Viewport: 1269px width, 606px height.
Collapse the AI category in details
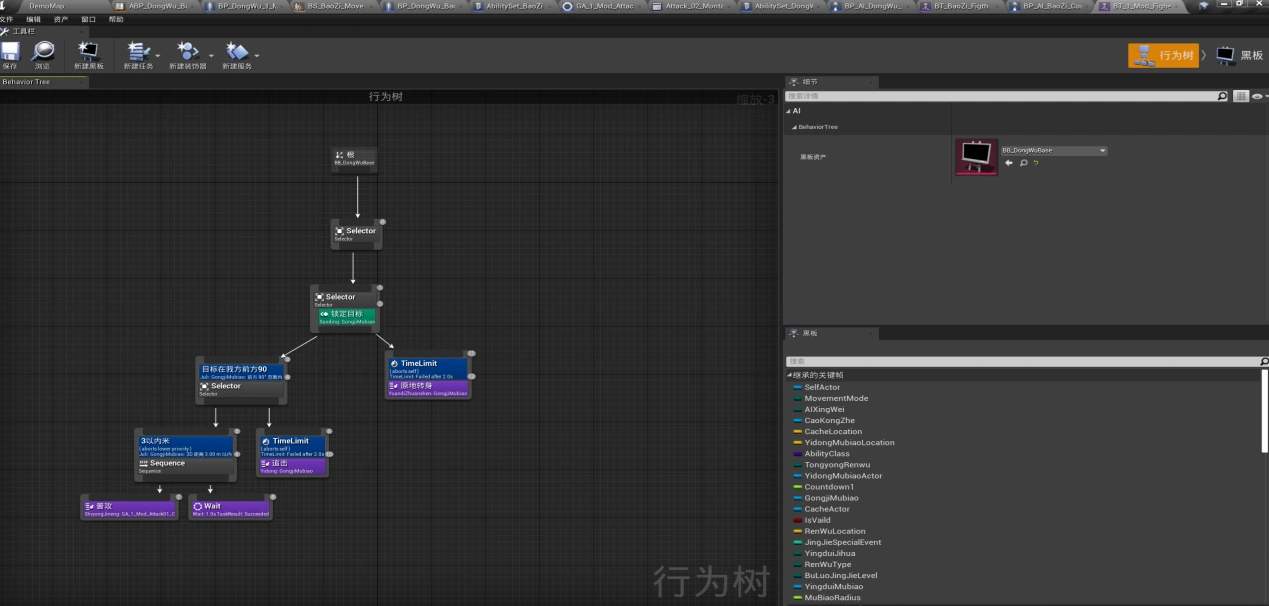[789, 111]
